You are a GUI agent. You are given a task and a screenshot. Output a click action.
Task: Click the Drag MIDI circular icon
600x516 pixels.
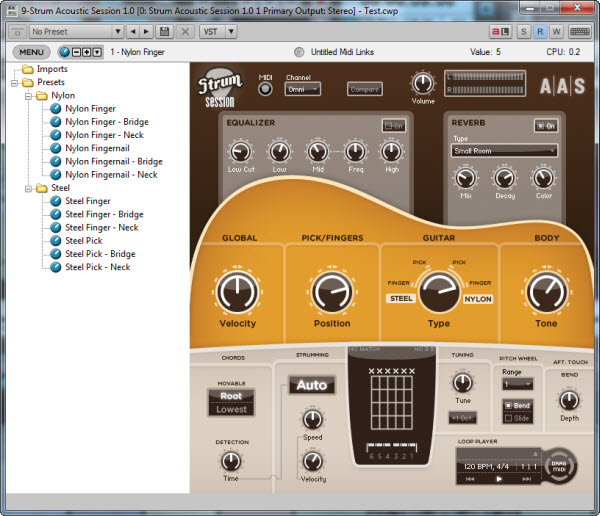point(559,466)
